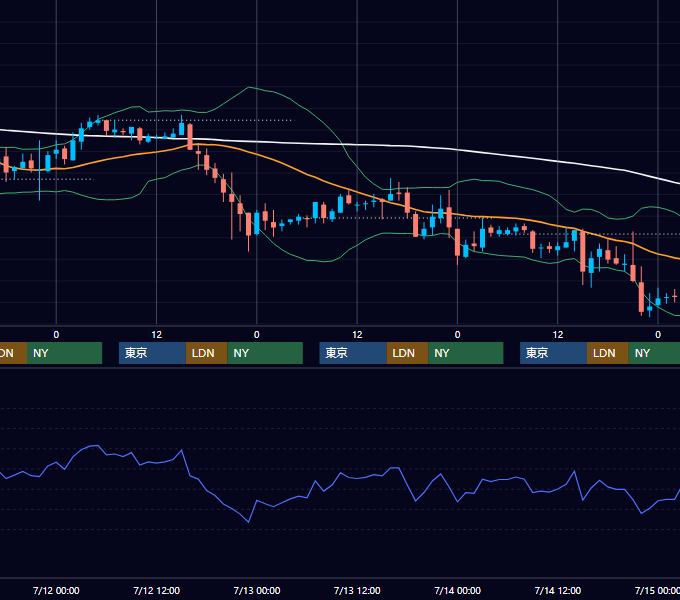680x600 pixels.
Task: Click the LDN session block for 7/13
Action: point(407,353)
